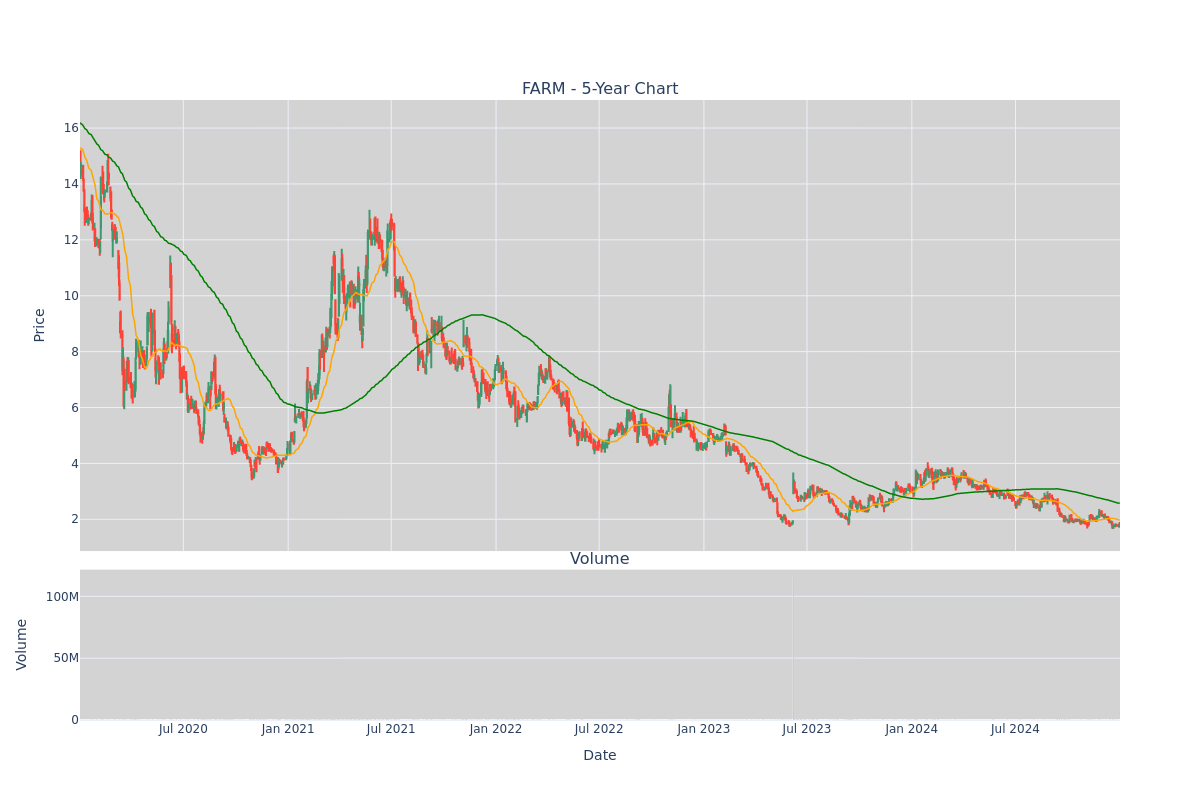Click the 'Jul 2020' date tick
The height and width of the screenshot is (800, 1200).
point(183,729)
